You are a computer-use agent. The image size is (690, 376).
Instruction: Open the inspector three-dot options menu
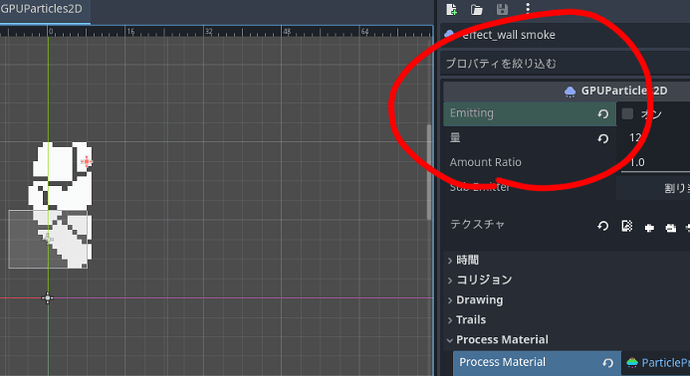point(528,8)
